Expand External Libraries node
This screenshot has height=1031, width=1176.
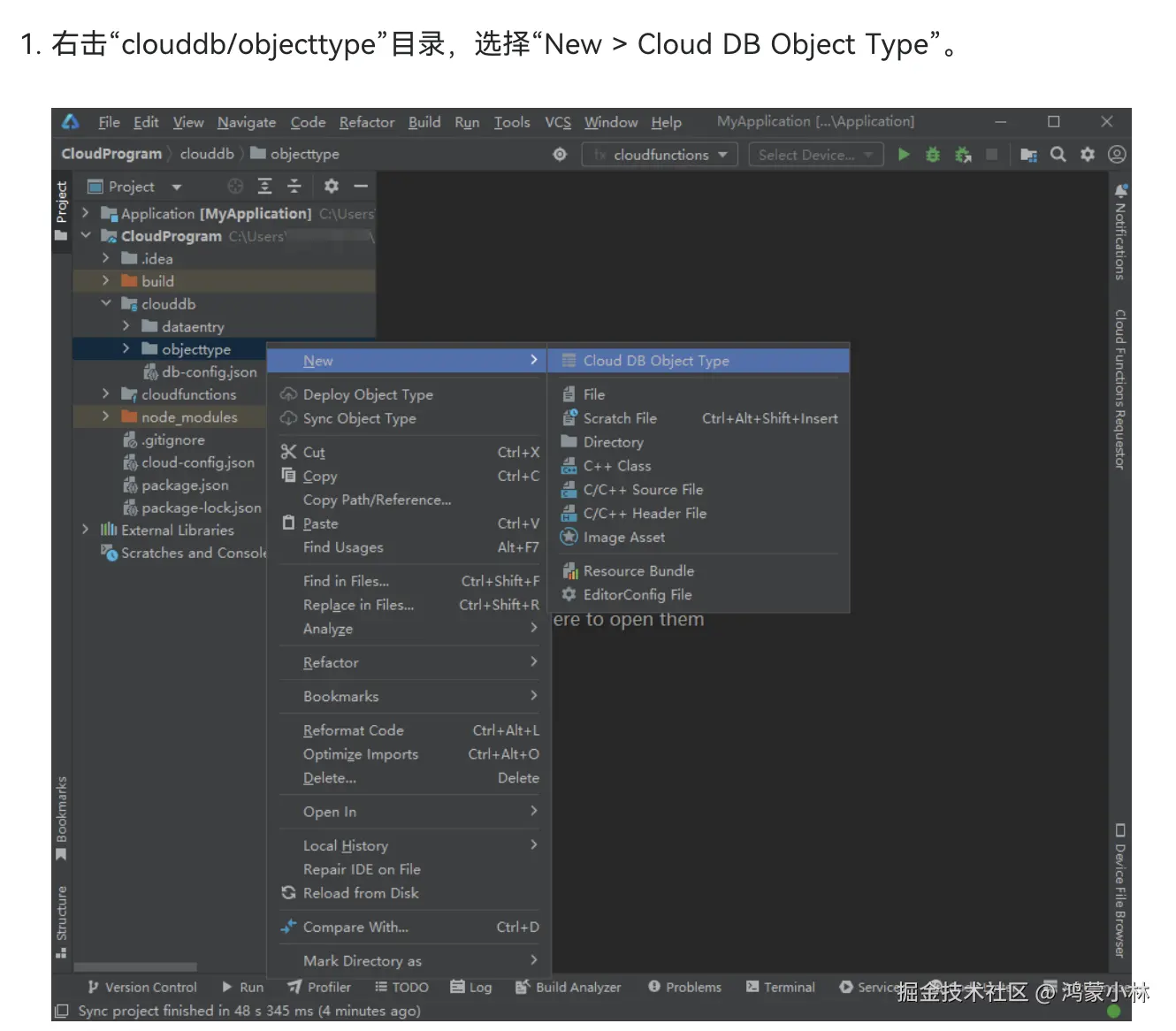pyautogui.click(x=85, y=530)
